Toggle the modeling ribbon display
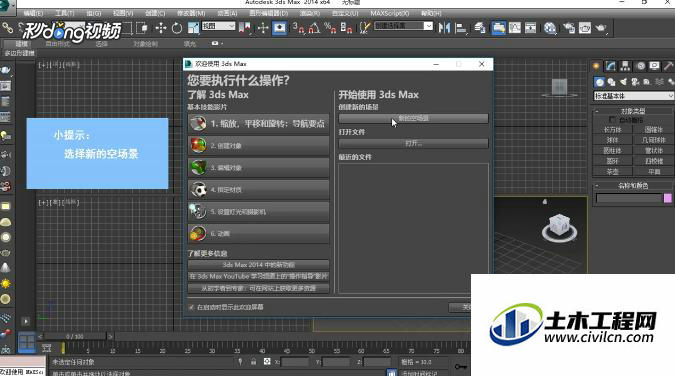The height and width of the screenshot is (376, 675). [498, 28]
